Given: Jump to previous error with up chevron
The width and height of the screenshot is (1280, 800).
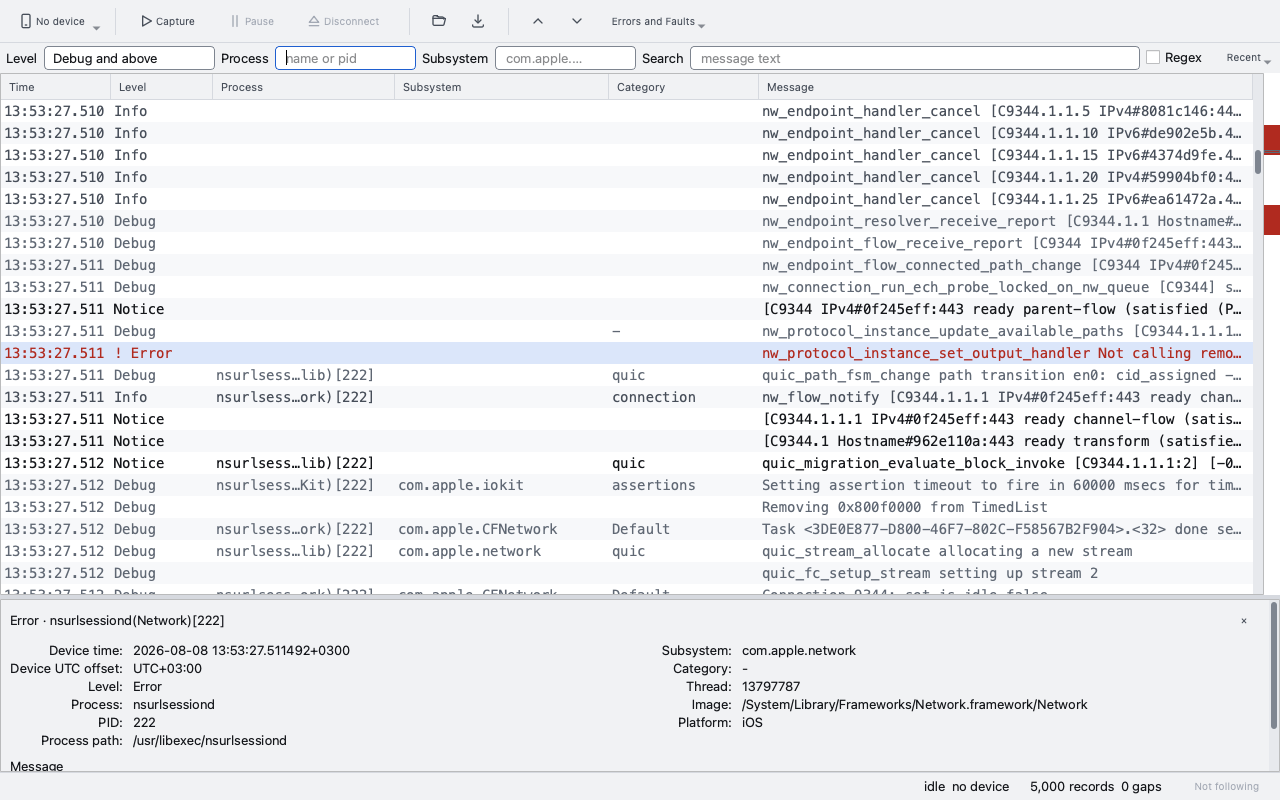Looking at the screenshot, I should point(537,21).
